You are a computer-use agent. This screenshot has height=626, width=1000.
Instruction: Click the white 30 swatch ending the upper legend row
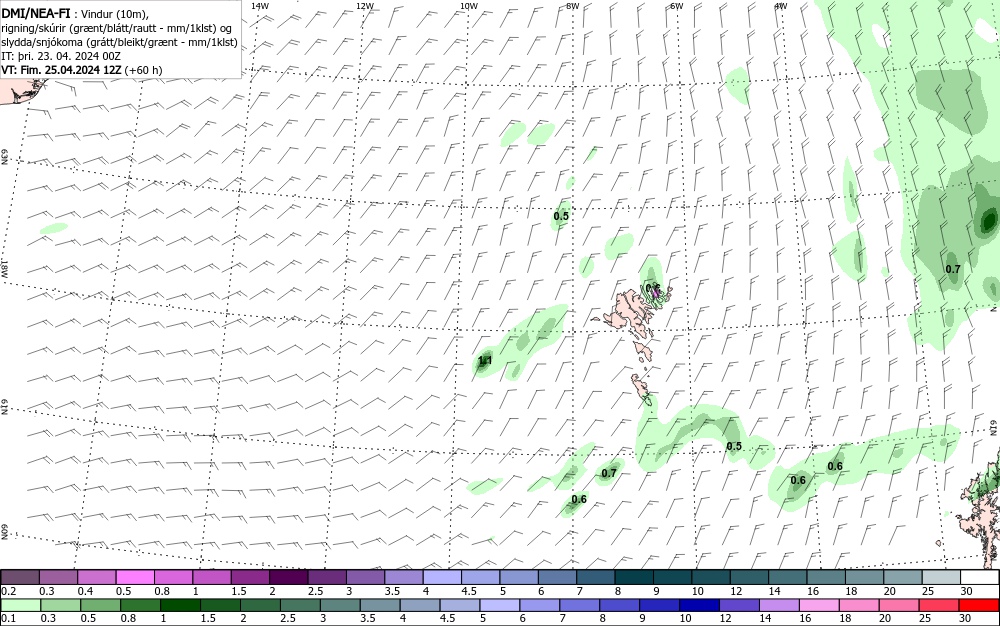point(980,578)
